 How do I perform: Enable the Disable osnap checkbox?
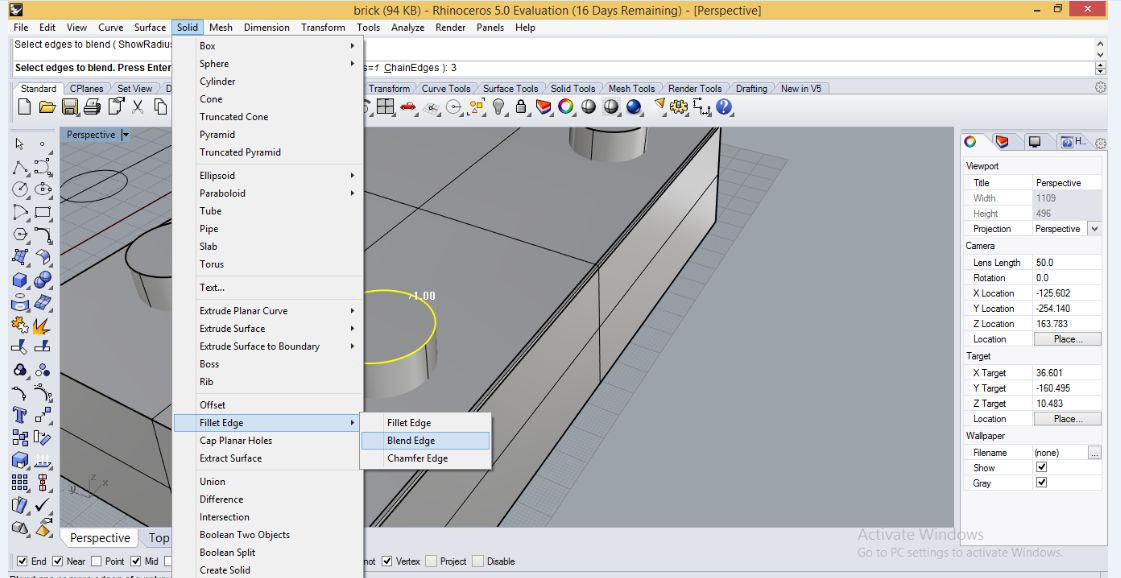pos(478,562)
